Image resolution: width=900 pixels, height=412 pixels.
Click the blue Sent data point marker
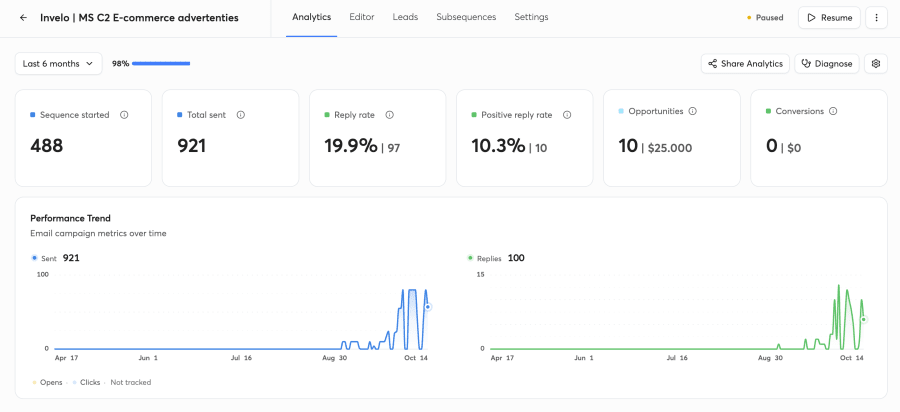click(x=428, y=308)
